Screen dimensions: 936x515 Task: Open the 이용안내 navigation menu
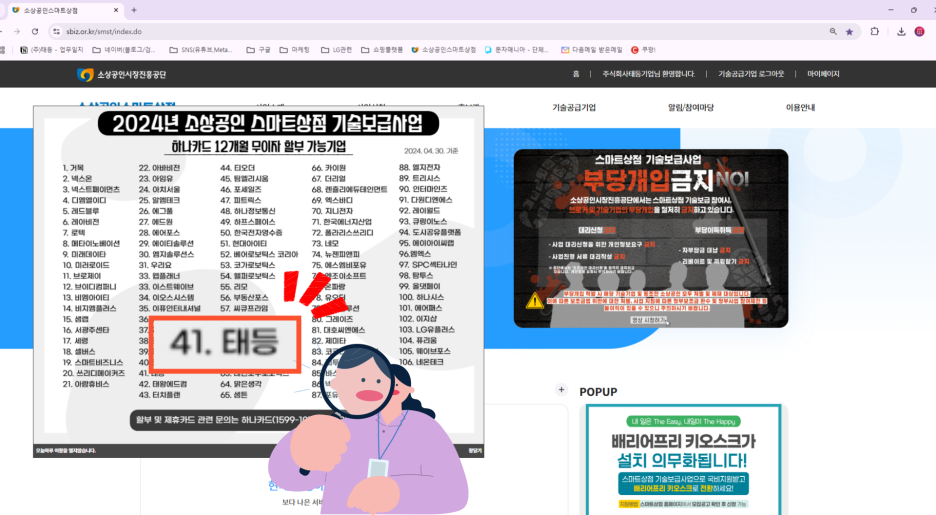pyautogui.click(x=800, y=107)
